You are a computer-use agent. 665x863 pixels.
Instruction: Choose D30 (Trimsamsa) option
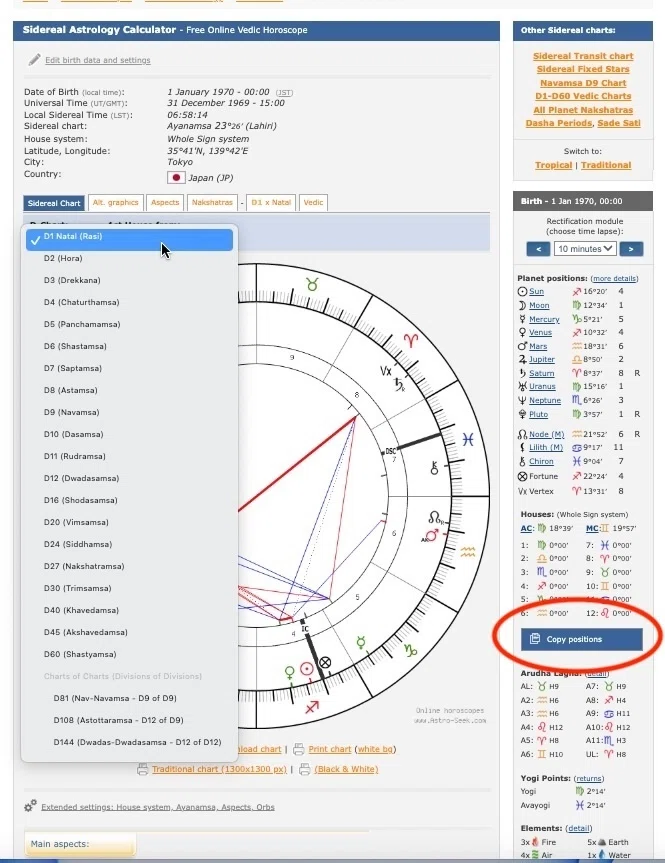click(x=129, y=588)
